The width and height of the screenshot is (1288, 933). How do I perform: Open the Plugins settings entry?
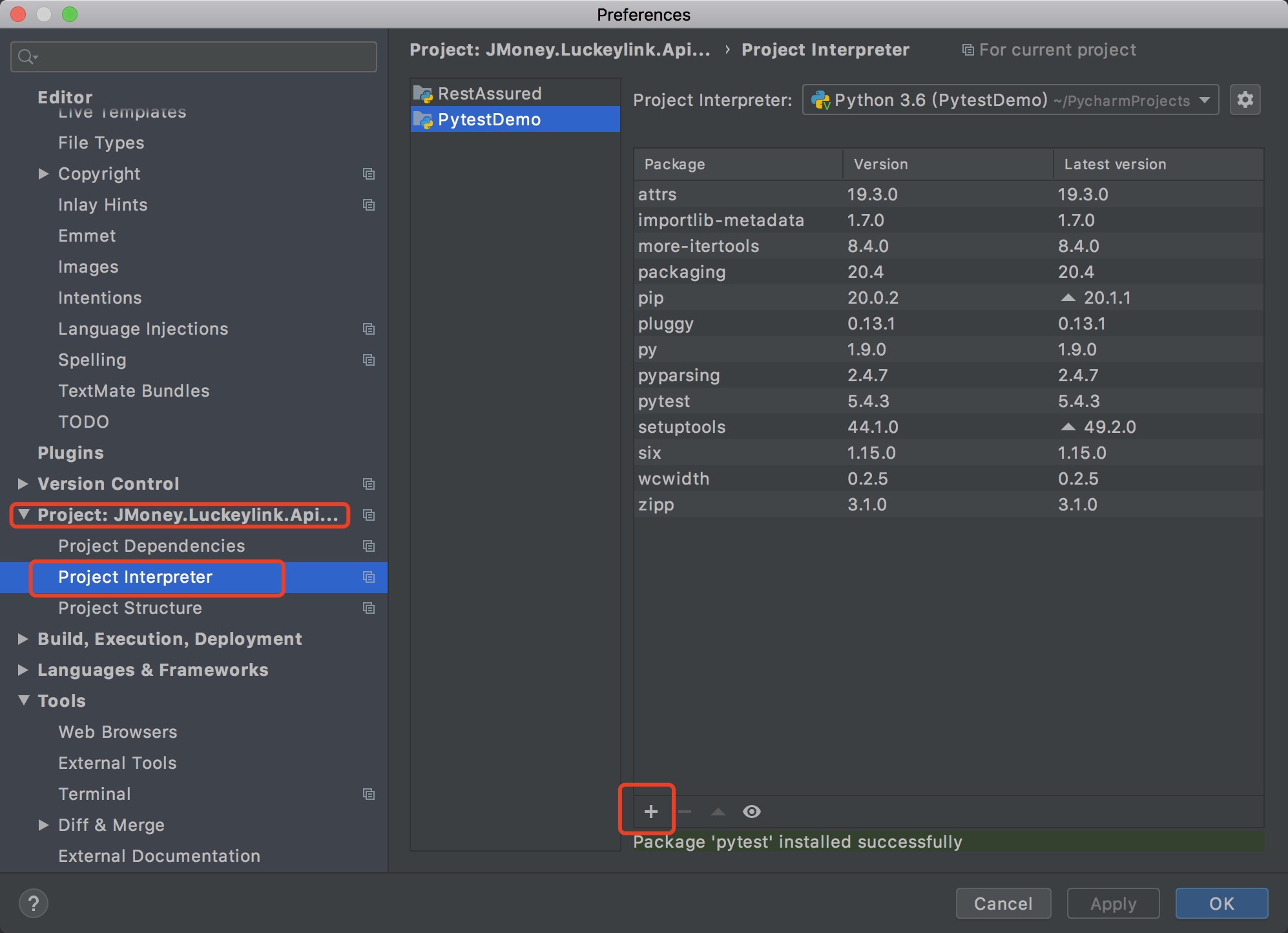[71, 452]
